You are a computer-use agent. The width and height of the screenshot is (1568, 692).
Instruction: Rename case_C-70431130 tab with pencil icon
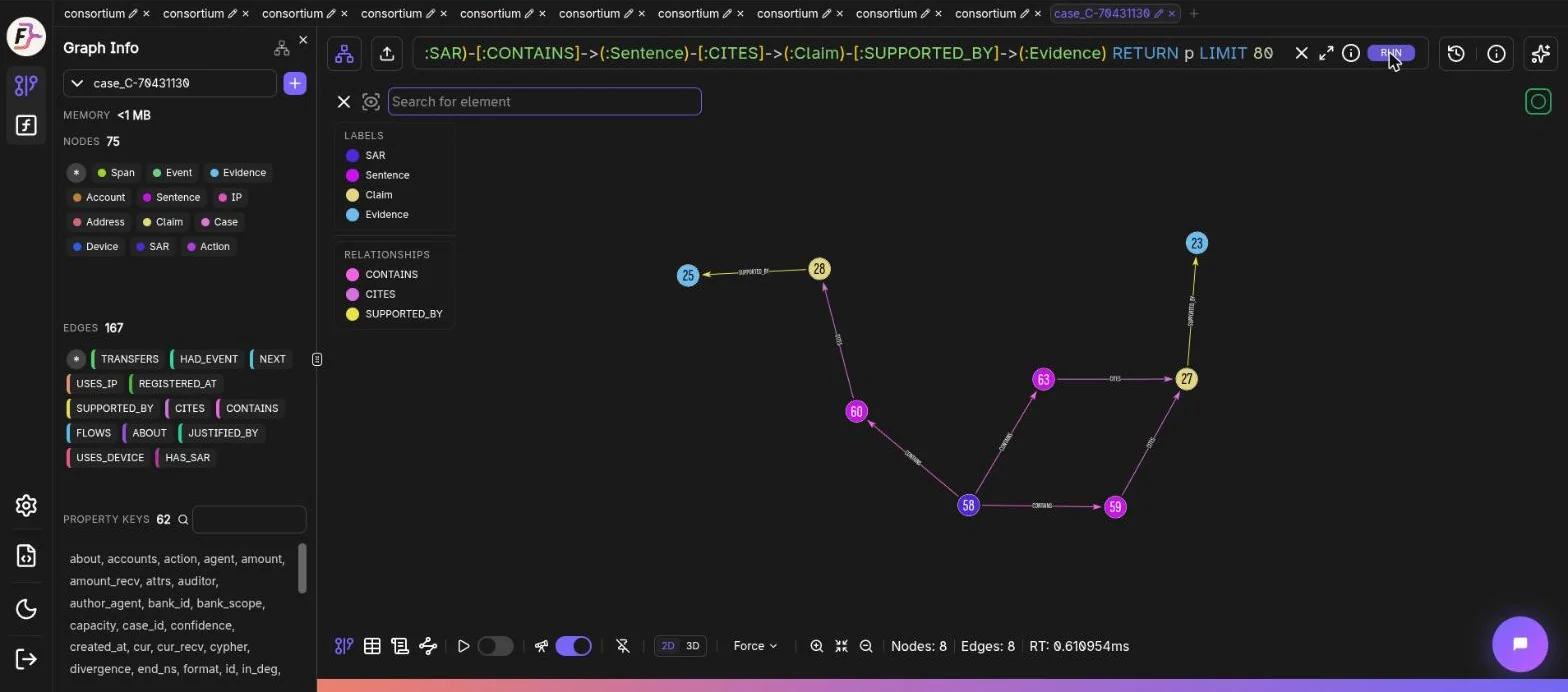[x=1159, y=14]
